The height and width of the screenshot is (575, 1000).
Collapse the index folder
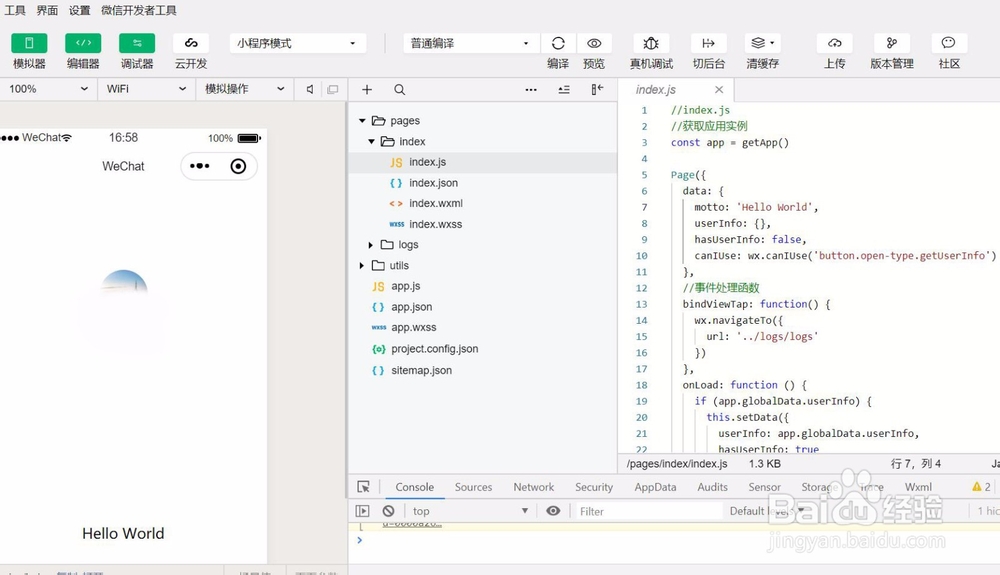pyautogui.click(x=371, y=142)
